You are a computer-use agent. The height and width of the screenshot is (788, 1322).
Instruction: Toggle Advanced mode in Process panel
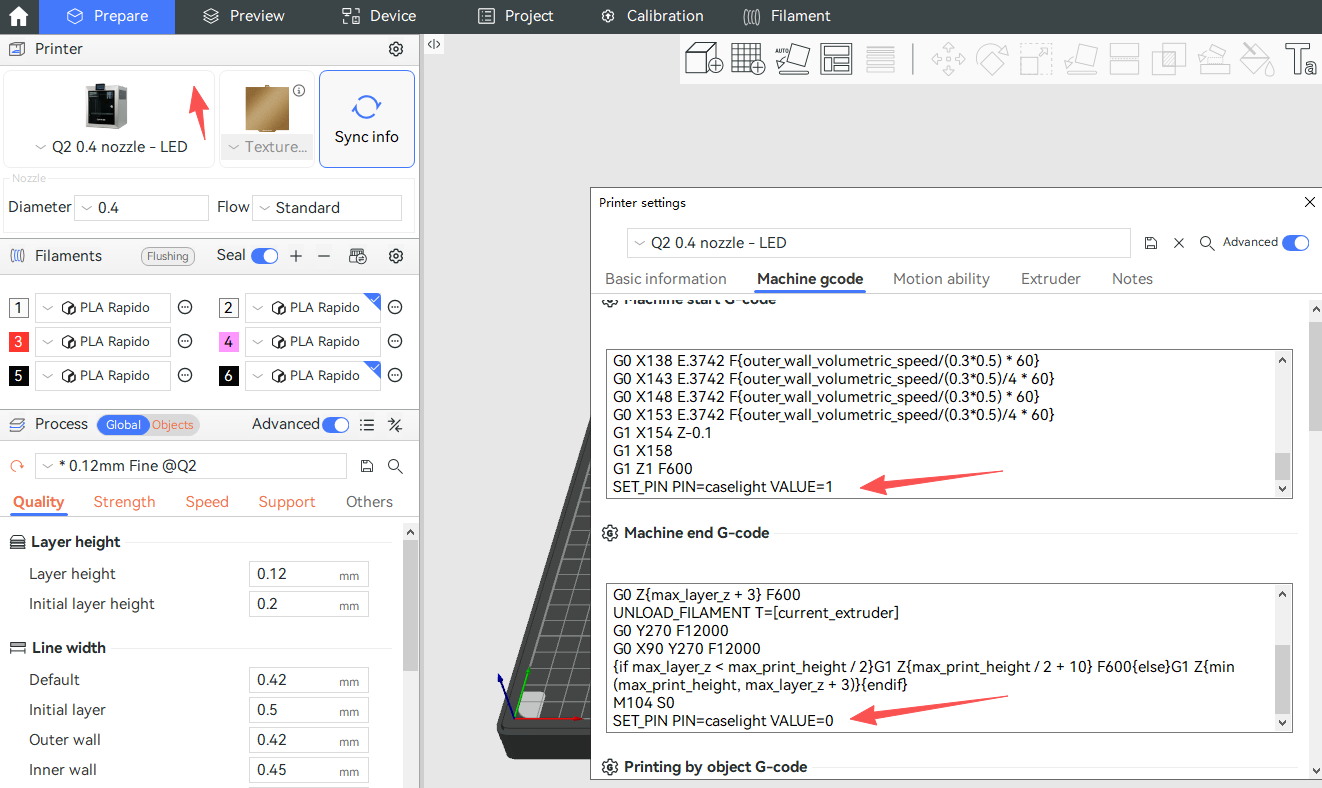coord(335,425)
